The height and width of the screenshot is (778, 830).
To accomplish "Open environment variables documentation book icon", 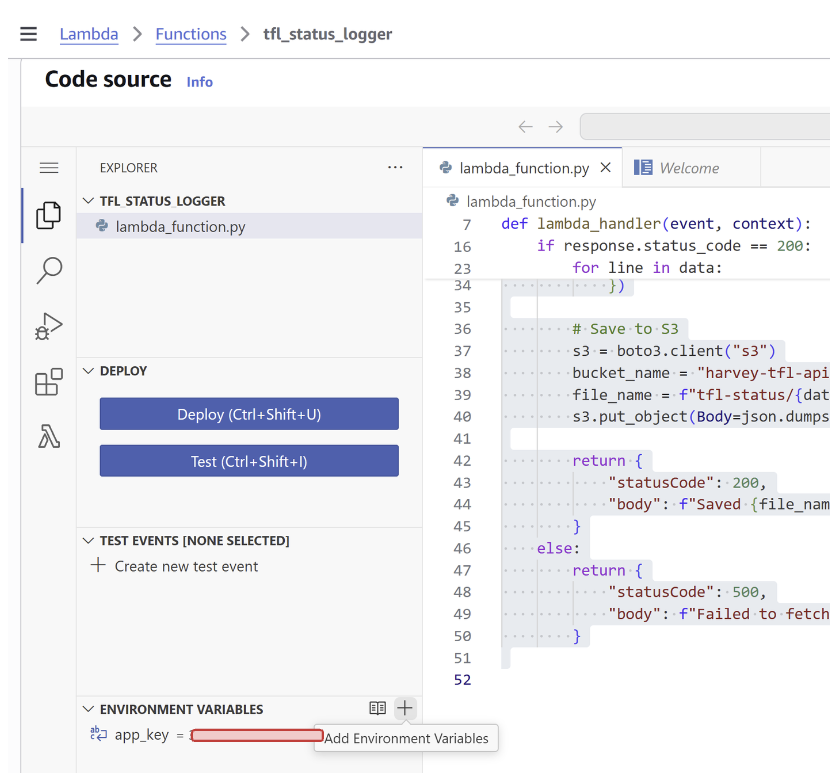I will [377, 708].
